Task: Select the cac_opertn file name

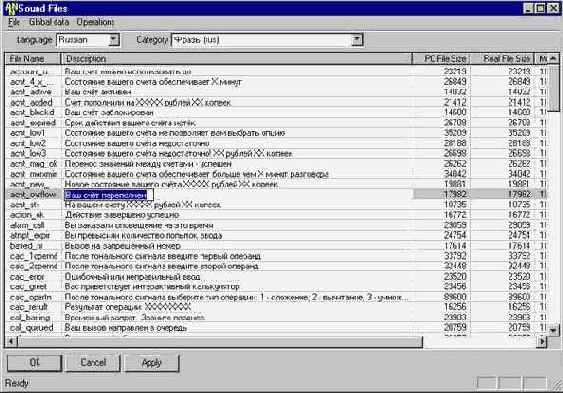Action: [31, 297]
